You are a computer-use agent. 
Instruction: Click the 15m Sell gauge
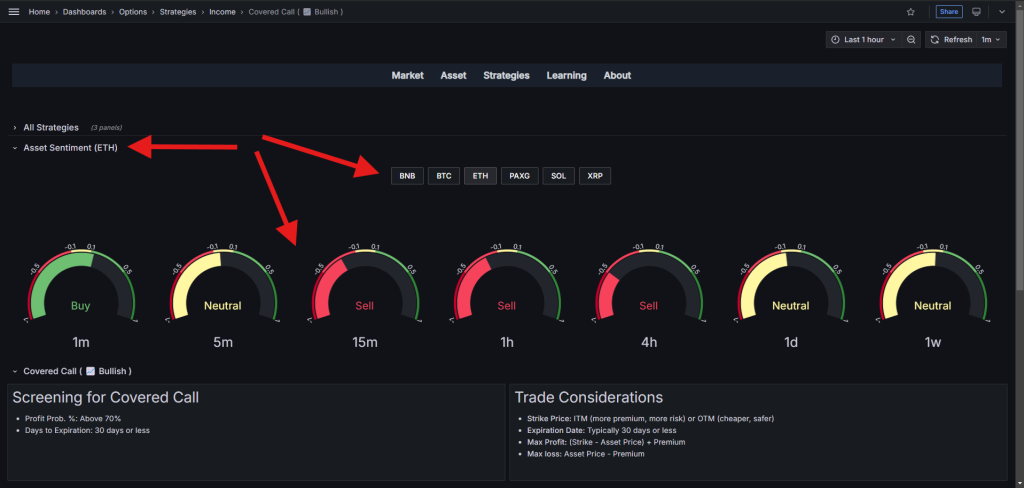click(364, 285)
